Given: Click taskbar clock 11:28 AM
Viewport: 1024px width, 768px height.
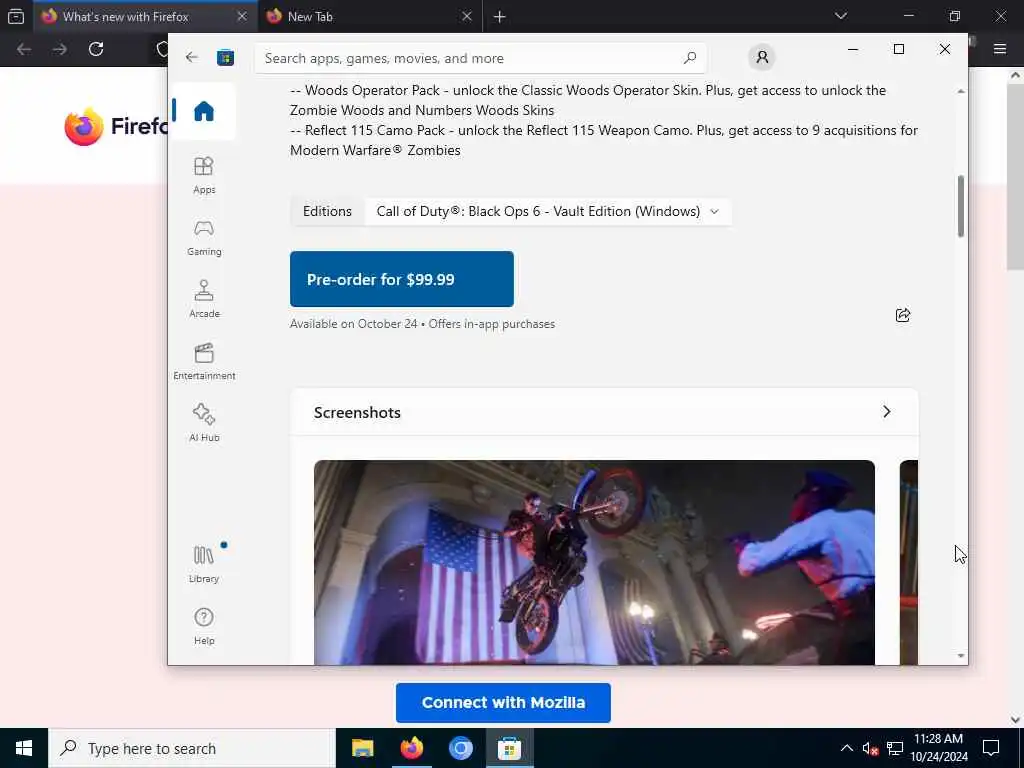Looking at the screenshot, I should [x=938, y=748].
